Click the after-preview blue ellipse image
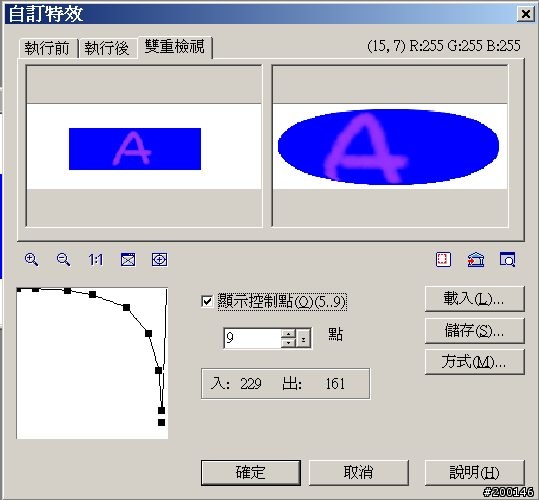Image resolution: width=539 pixels, height=500 pixels. click(388, 147)
